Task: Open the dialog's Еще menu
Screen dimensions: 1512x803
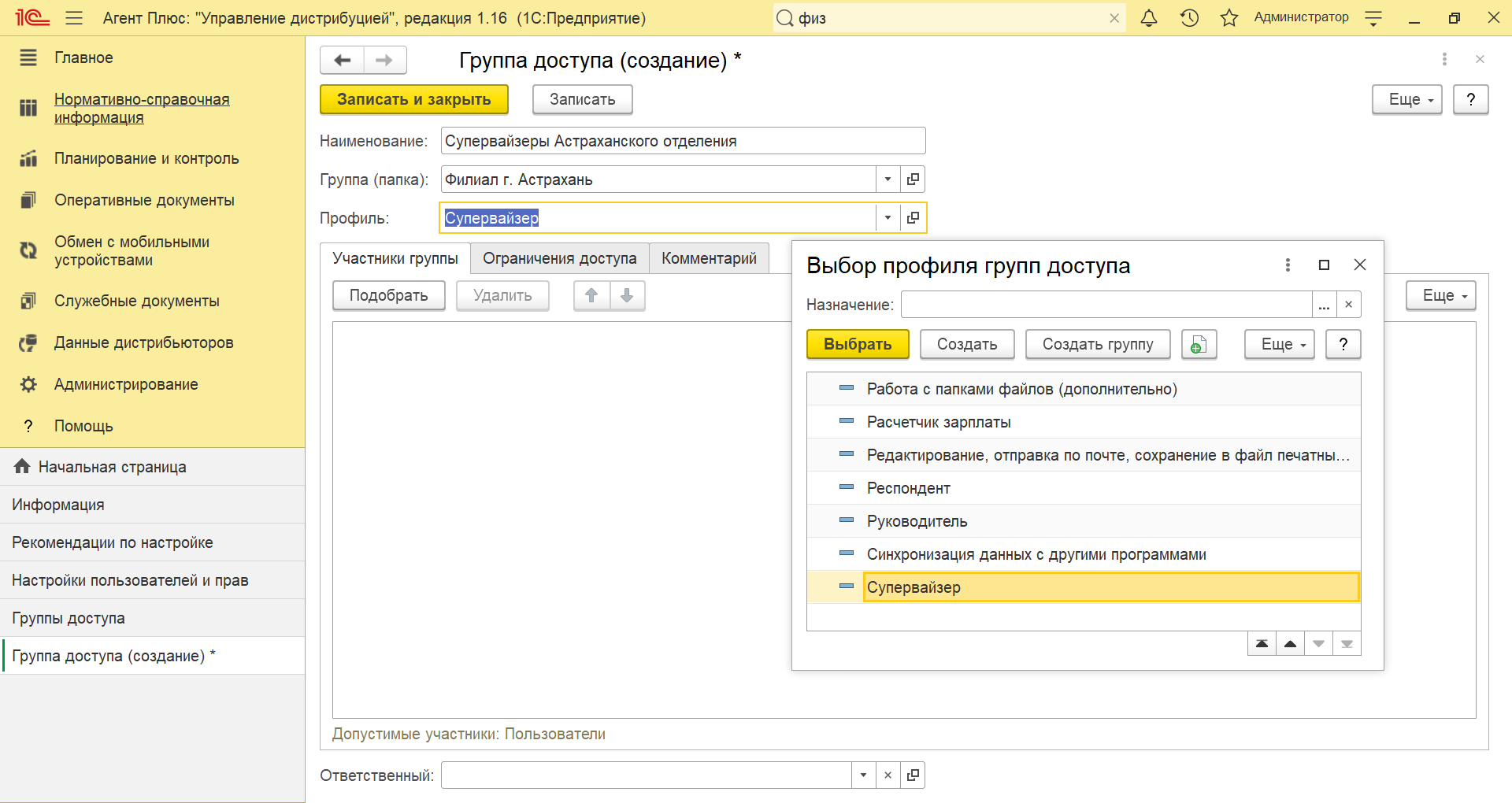Action: (1280, 345)
